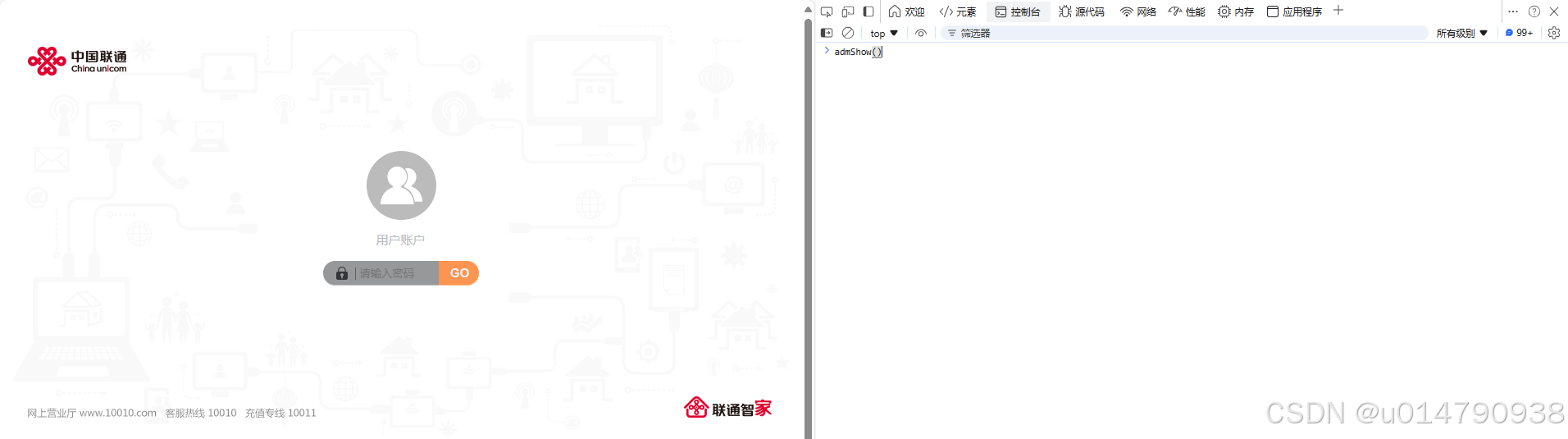Select the 控制台 (Console) tab
Viewport: 1568px width, 439px height.
1018,11
